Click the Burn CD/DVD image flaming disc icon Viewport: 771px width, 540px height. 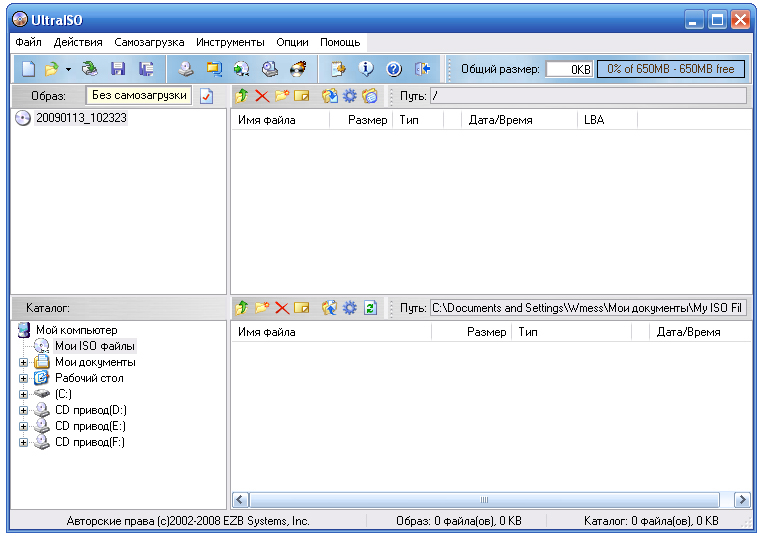(298, 69)
